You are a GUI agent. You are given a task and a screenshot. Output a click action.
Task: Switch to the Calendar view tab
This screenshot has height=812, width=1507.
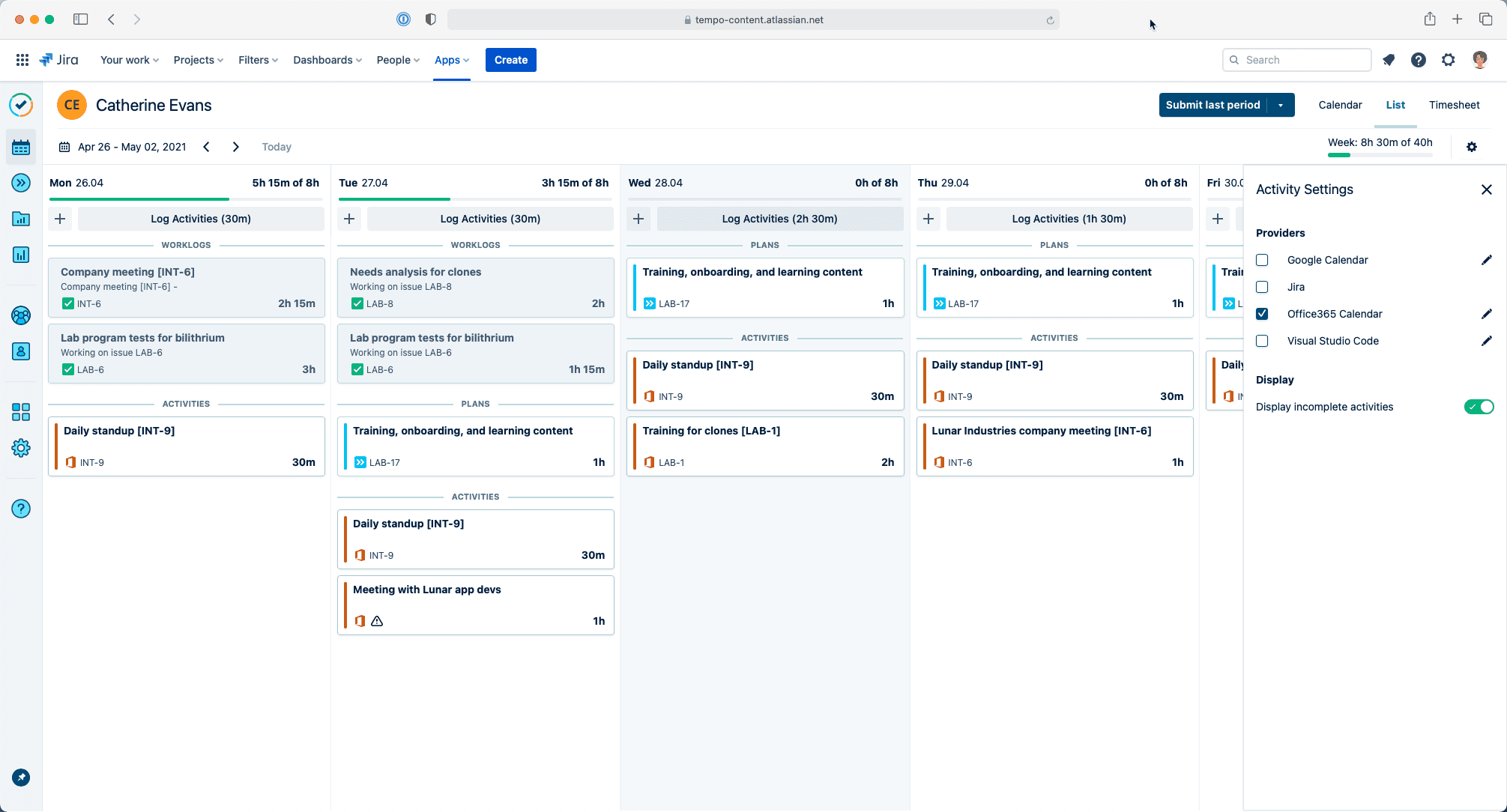point(1340,105)
